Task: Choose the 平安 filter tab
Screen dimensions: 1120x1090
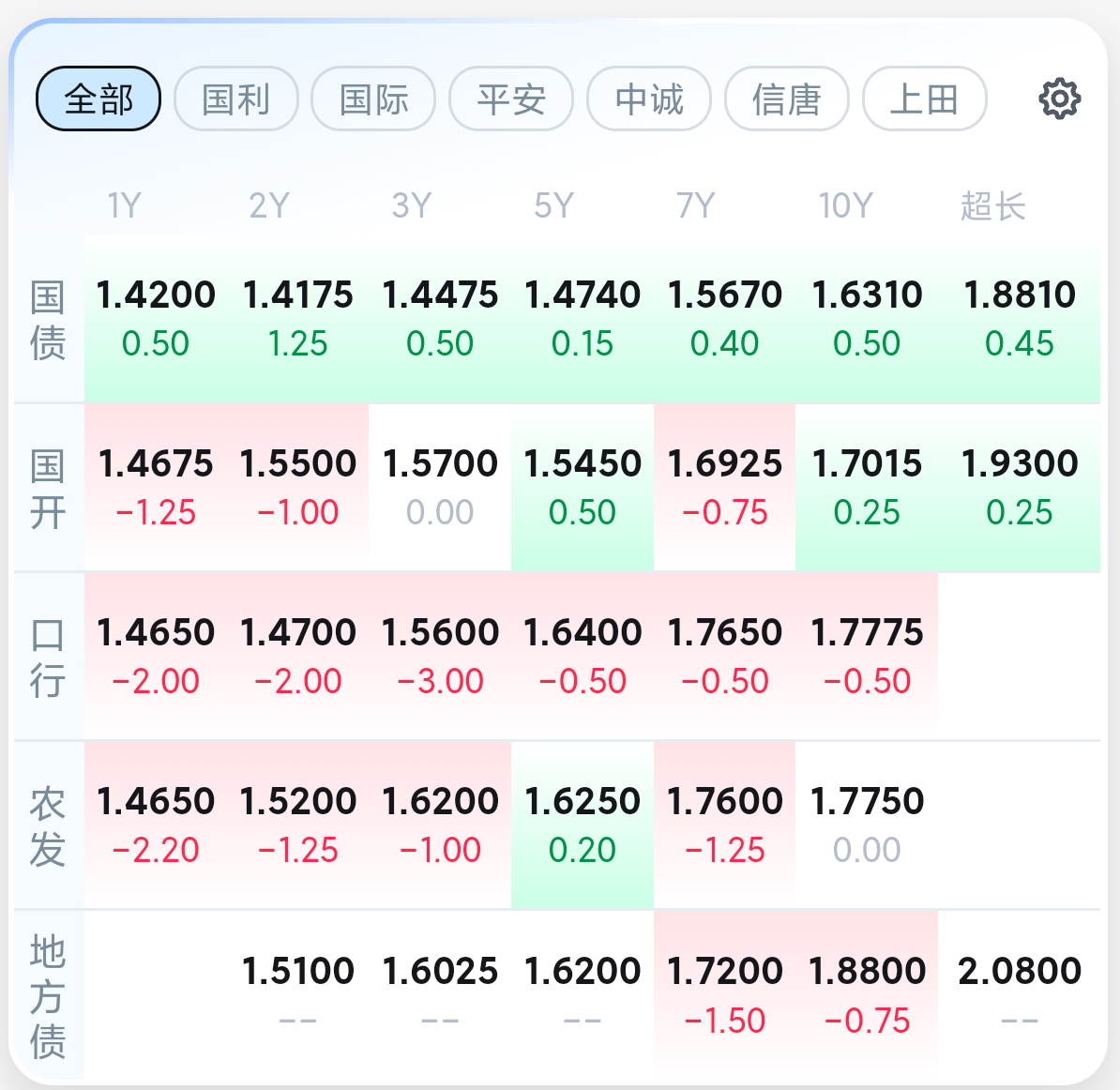Action: [511, 98]
